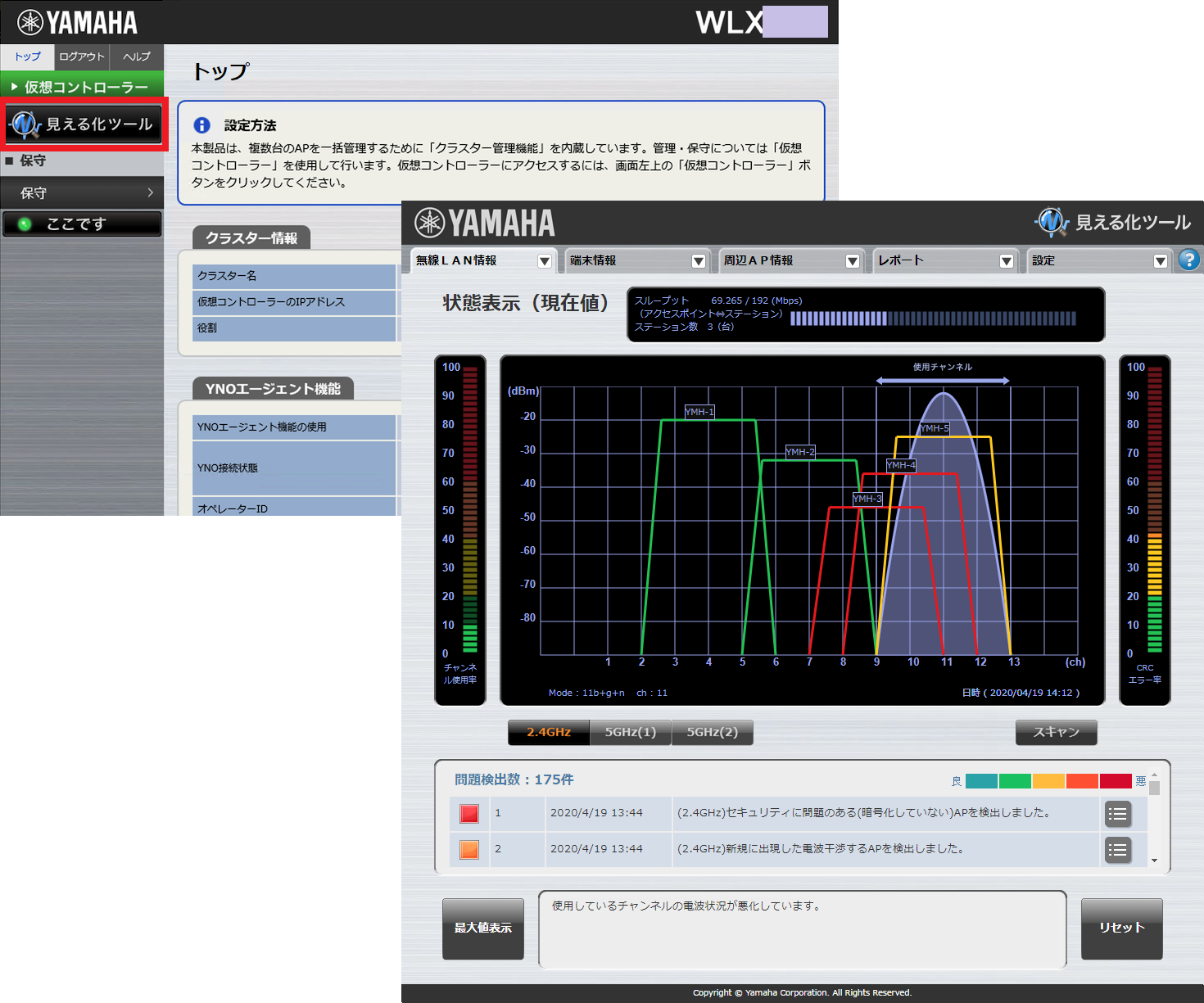
Task: Open details list icon for problem 2
Action: 1117,850
